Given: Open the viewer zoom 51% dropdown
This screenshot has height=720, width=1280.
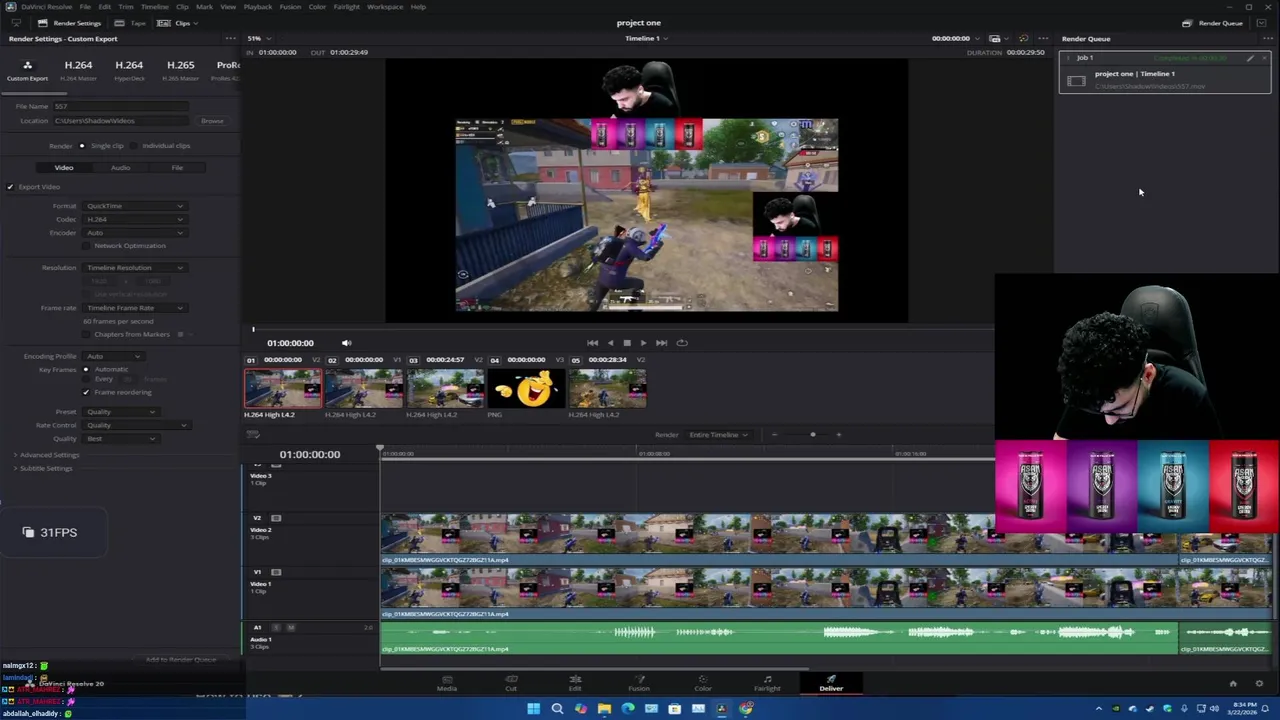Looking at the screenshot, I should click(x=258, y=39).
